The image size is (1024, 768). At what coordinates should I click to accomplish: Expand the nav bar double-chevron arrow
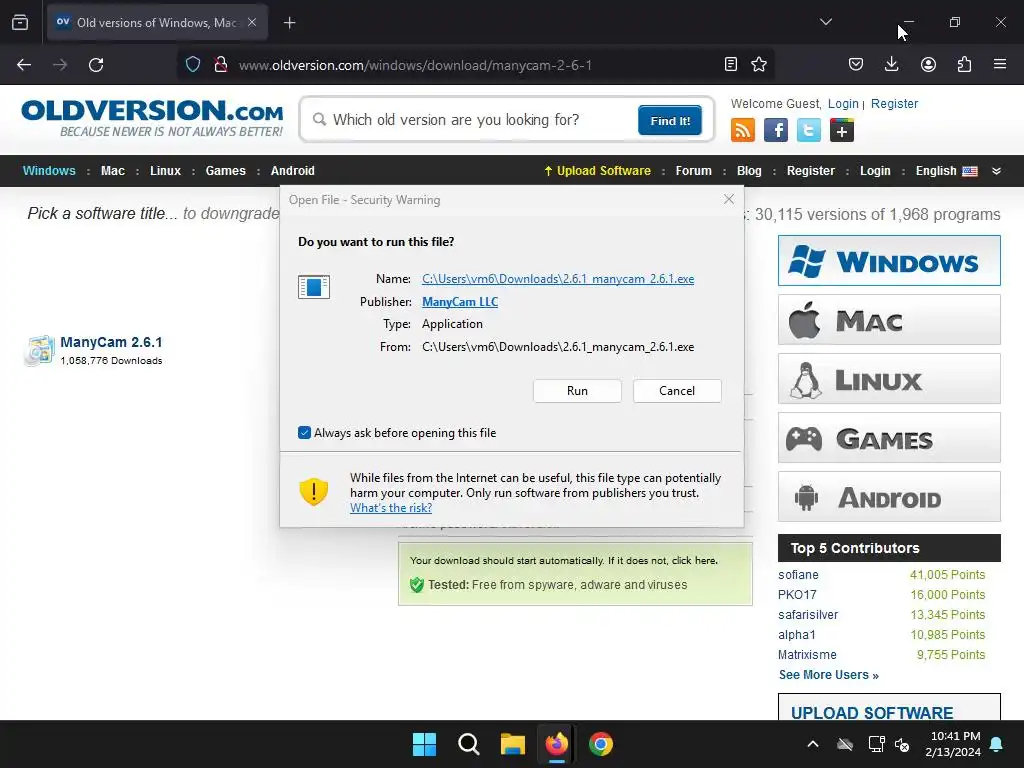click(996, 171)
